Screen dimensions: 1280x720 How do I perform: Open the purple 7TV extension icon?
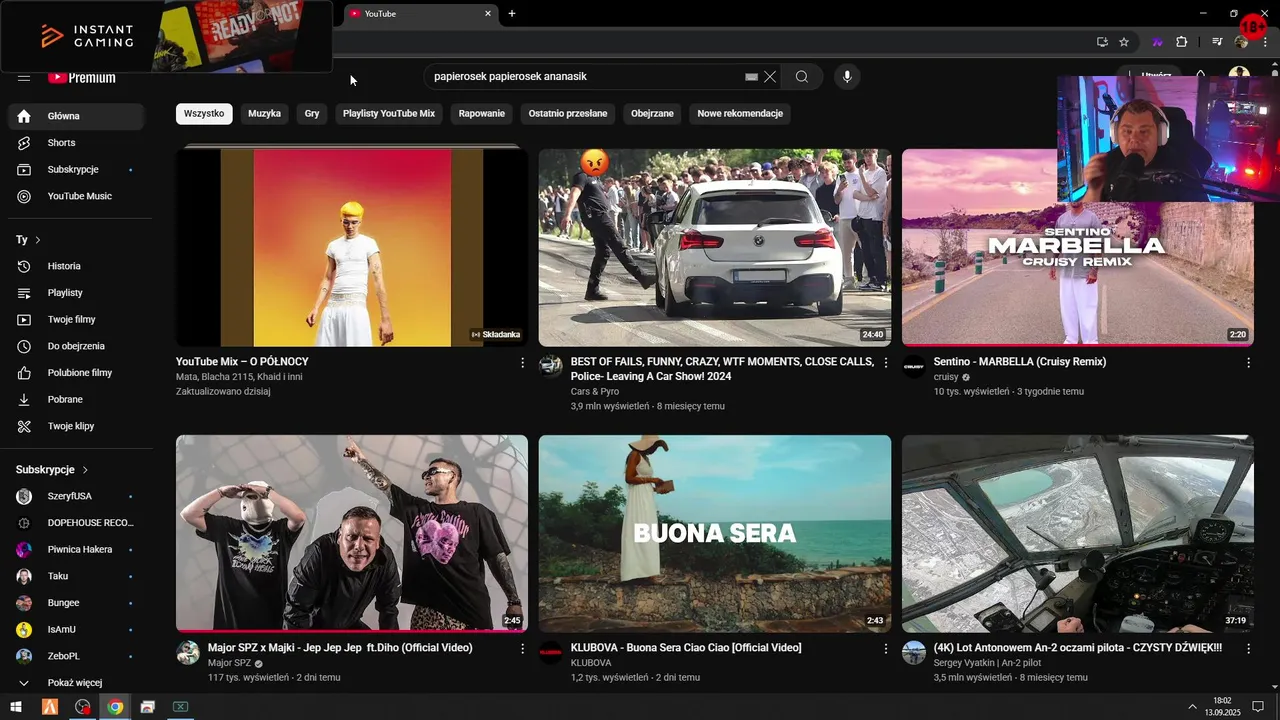click(1157, 42)
